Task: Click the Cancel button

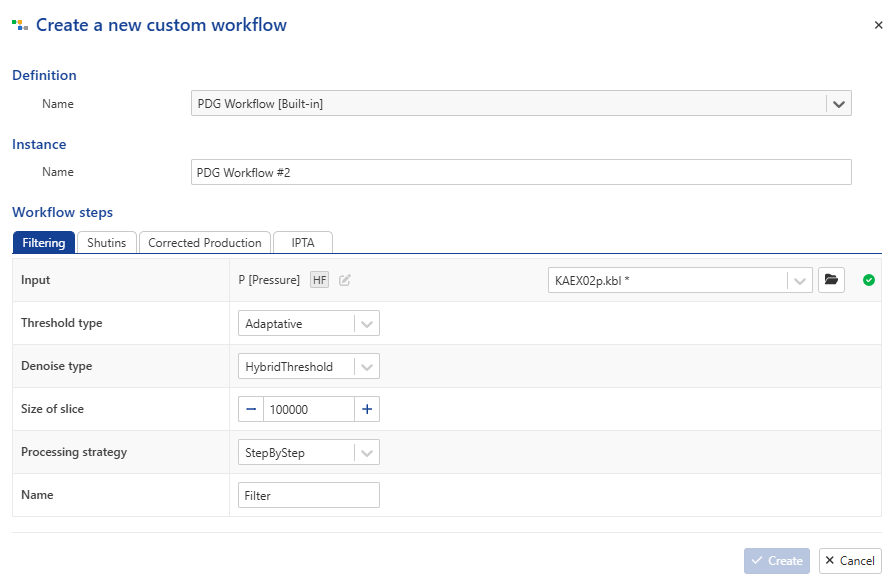Action: (850, 561)
